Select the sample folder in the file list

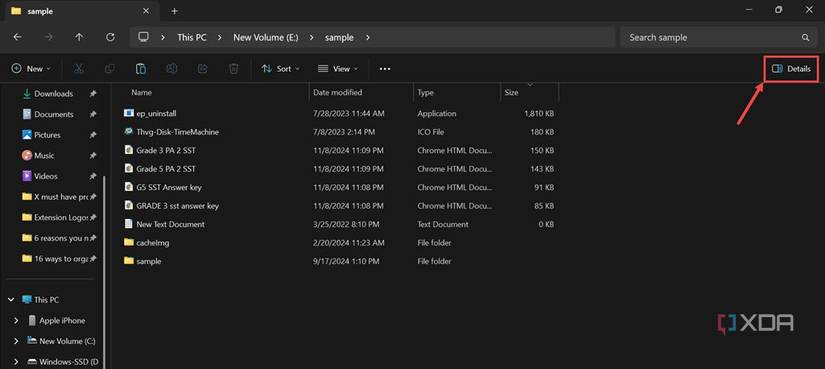[x=149, y=261]
